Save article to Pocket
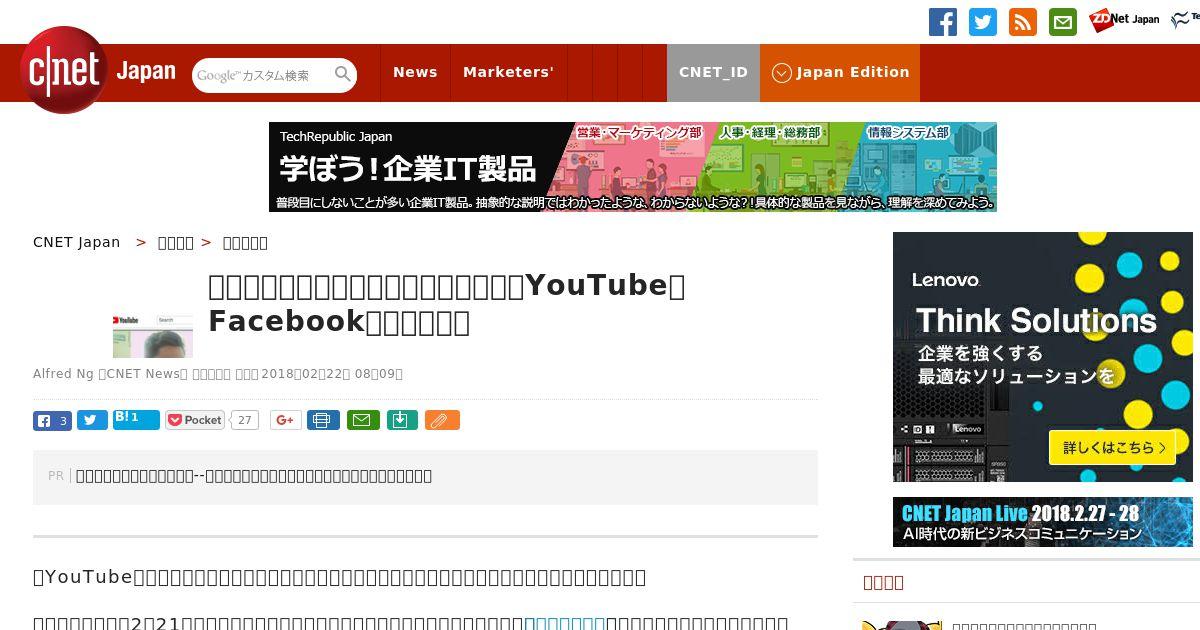This screenshot has width=1200, height=630. pos(195,420)
